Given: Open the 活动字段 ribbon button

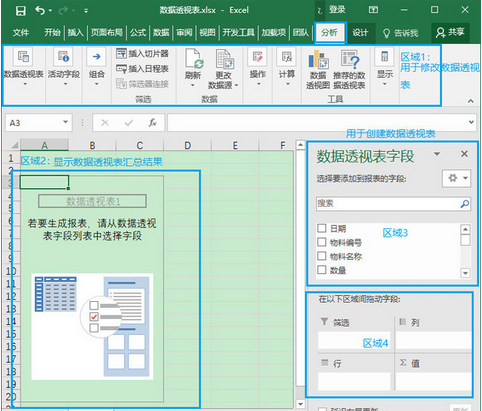Looking at the screenshot, I should [64, 67].
